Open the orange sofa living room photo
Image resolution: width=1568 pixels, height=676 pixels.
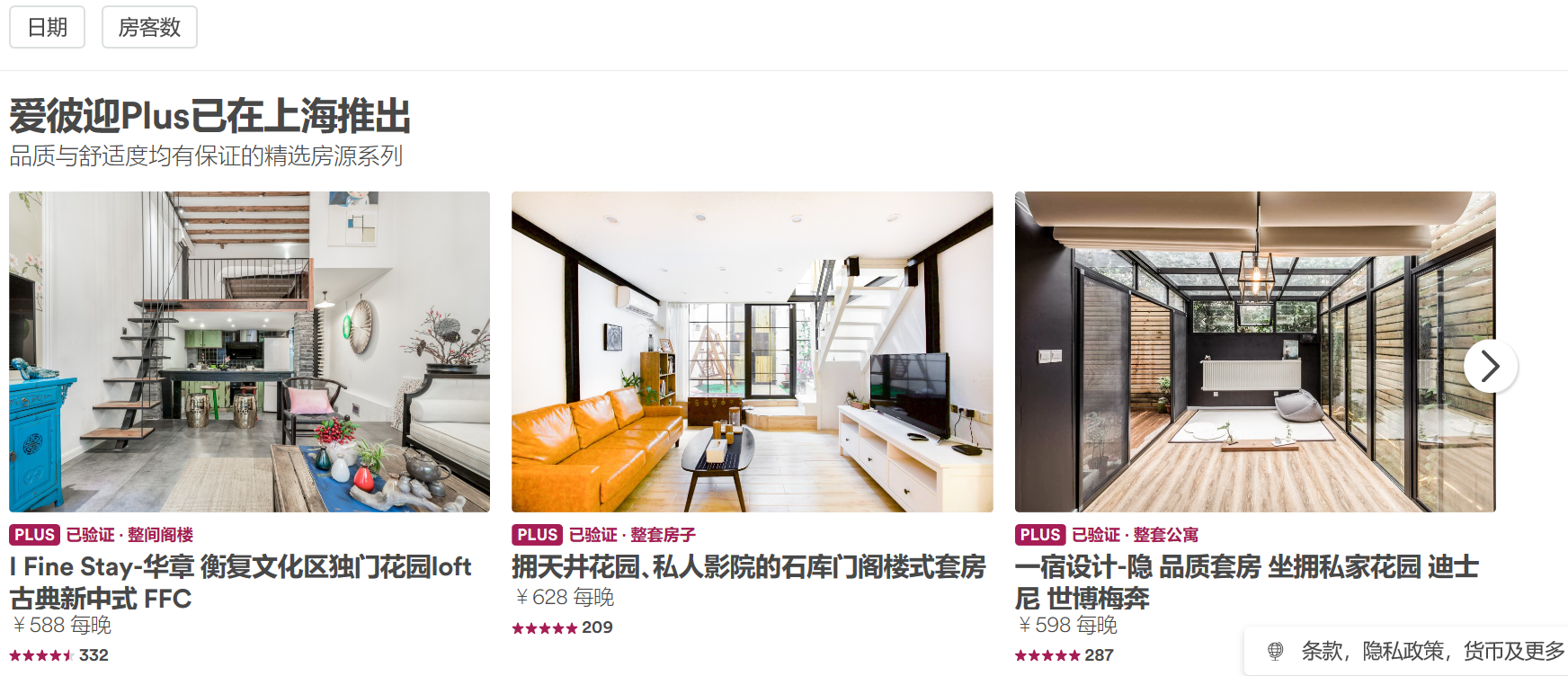pyautogui.click(x=753, y=351)
